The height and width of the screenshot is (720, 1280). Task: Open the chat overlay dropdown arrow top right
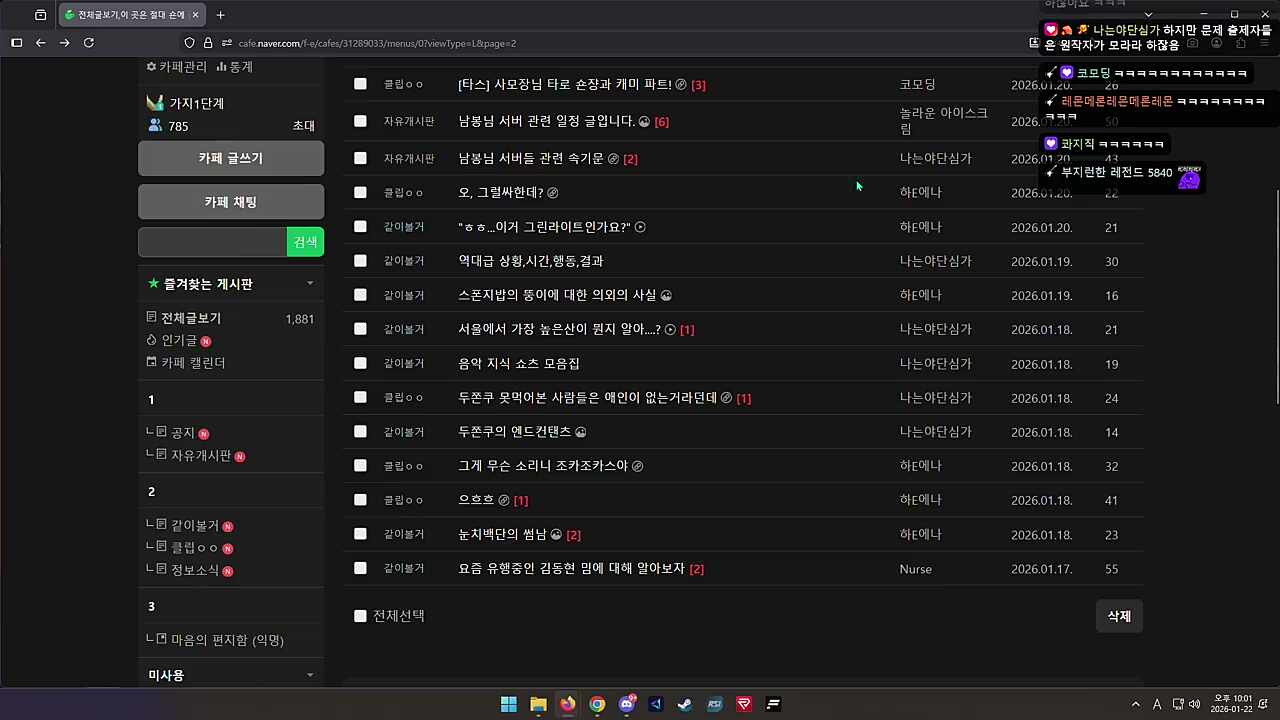[x=1148, y=14]
